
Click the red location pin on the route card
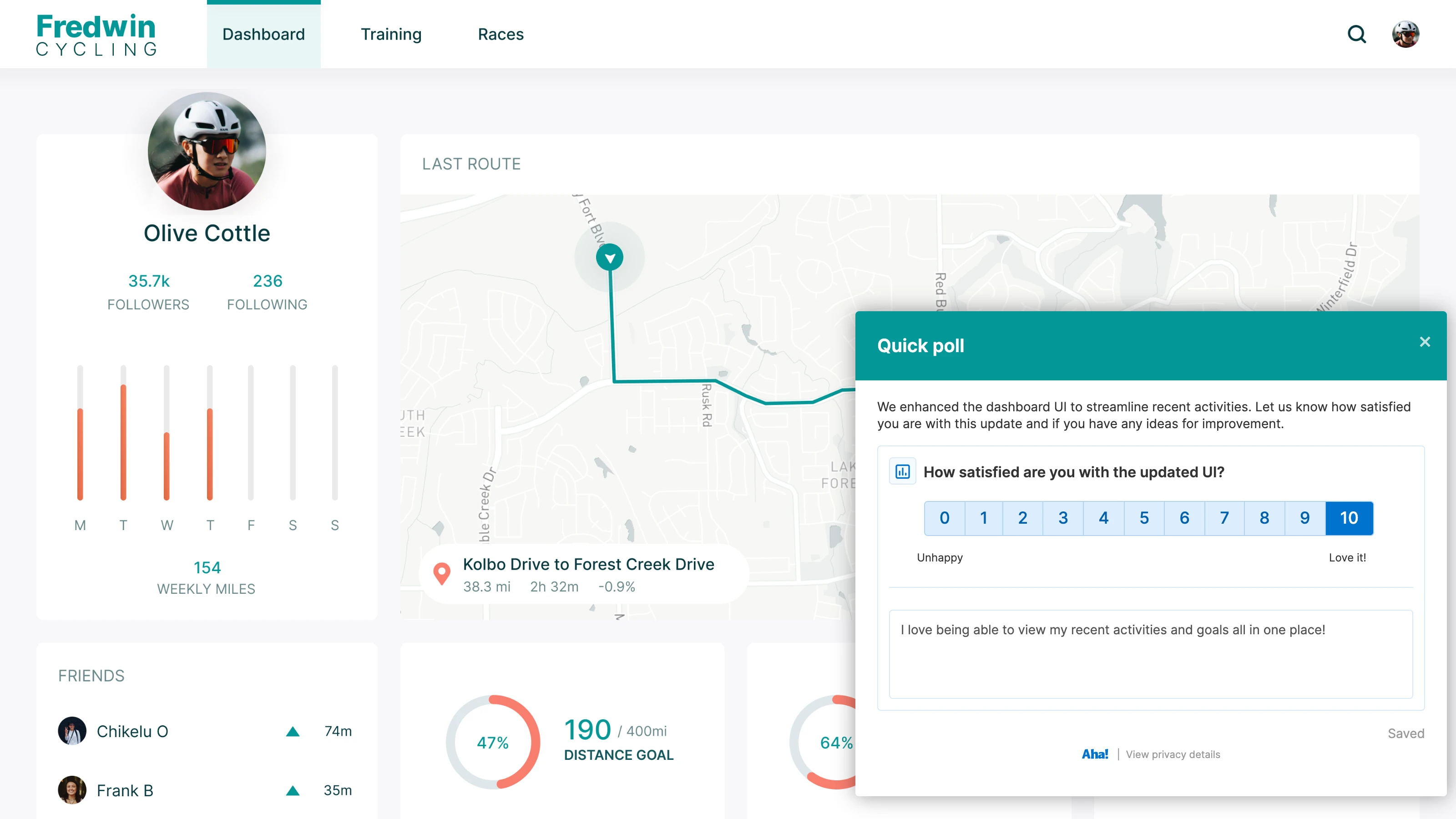point(442,574)
